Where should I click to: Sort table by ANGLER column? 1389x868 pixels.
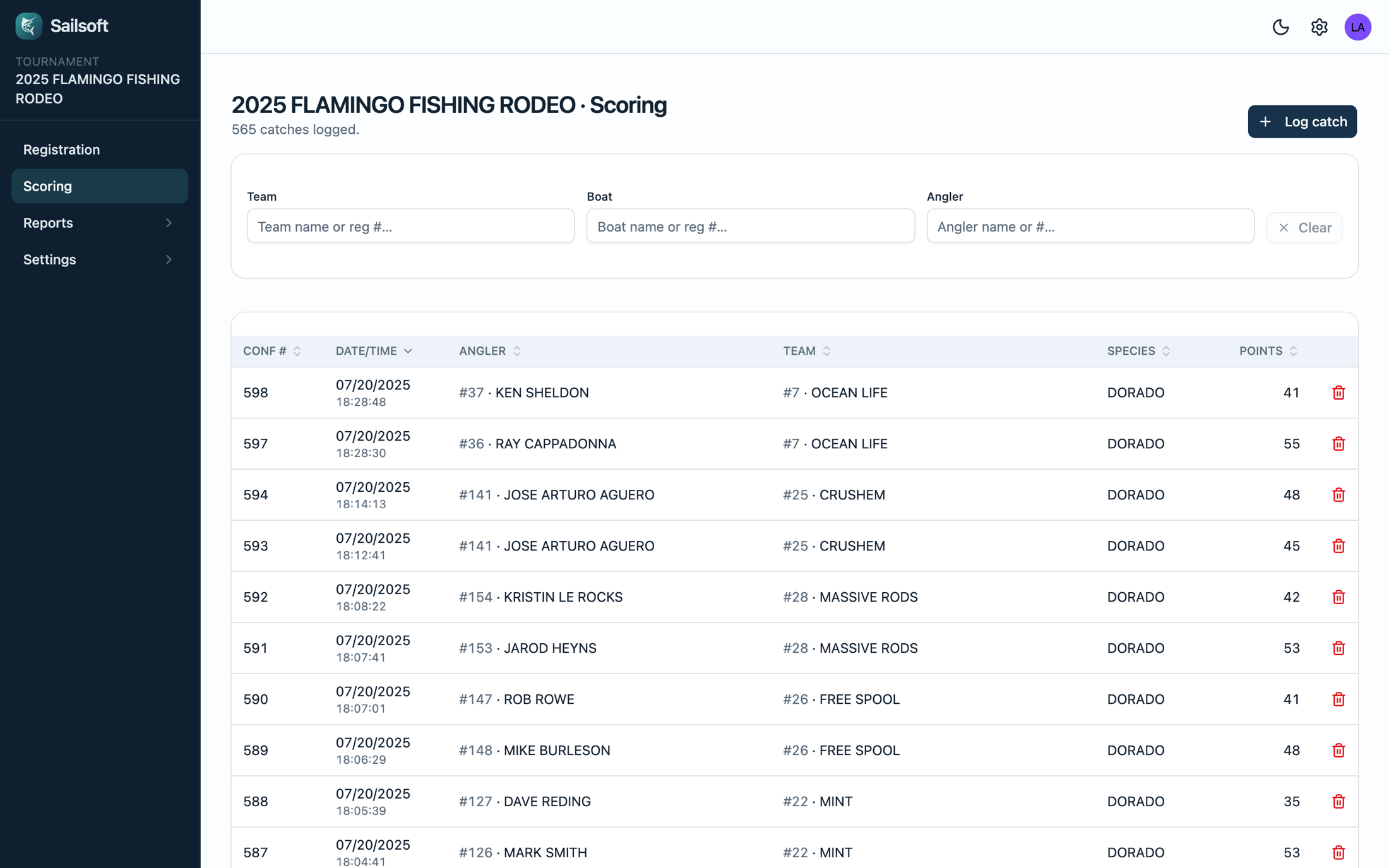(490, 351)
